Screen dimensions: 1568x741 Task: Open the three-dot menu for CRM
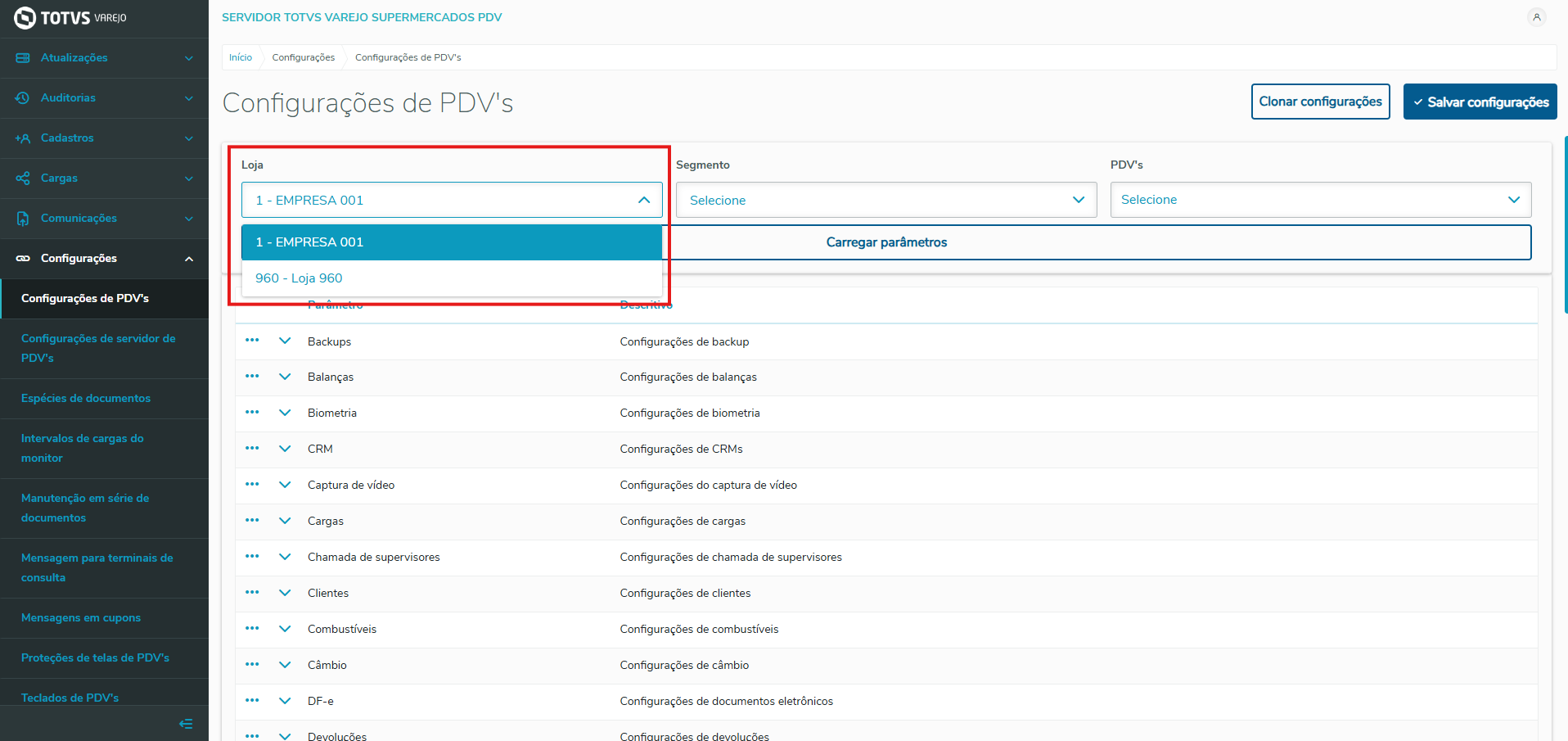252,449
